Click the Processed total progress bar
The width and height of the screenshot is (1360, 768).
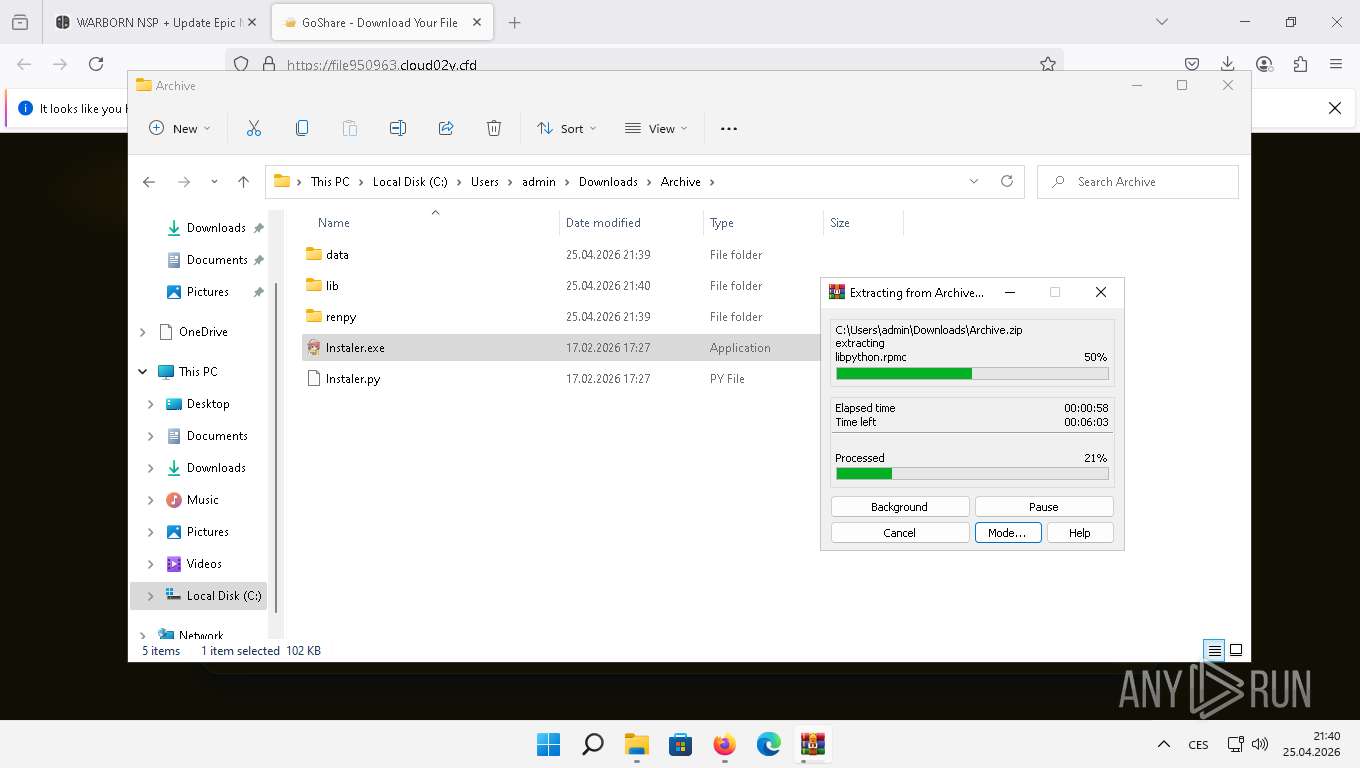972,474
